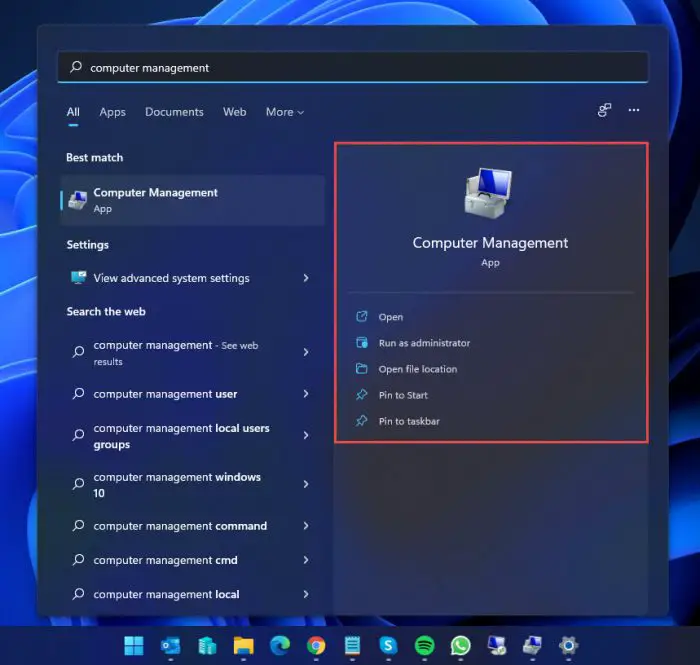700x665 pixels.
Task: Click the Run as administrator shield icon
Action: coord(362,343)
